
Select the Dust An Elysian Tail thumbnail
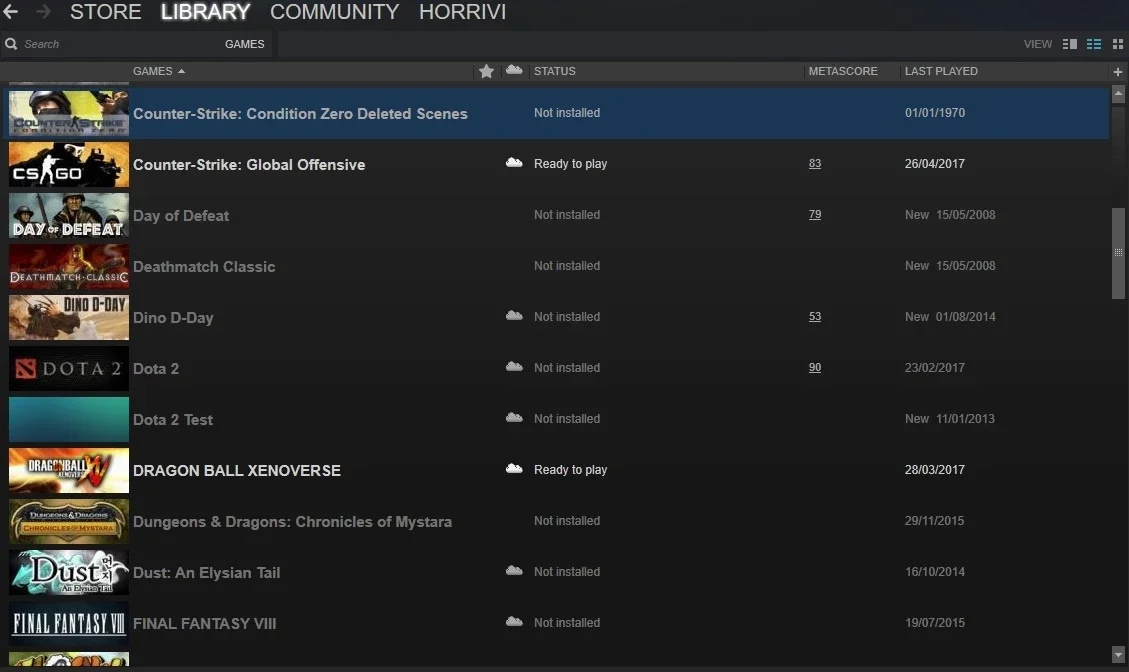click(68, 573)
